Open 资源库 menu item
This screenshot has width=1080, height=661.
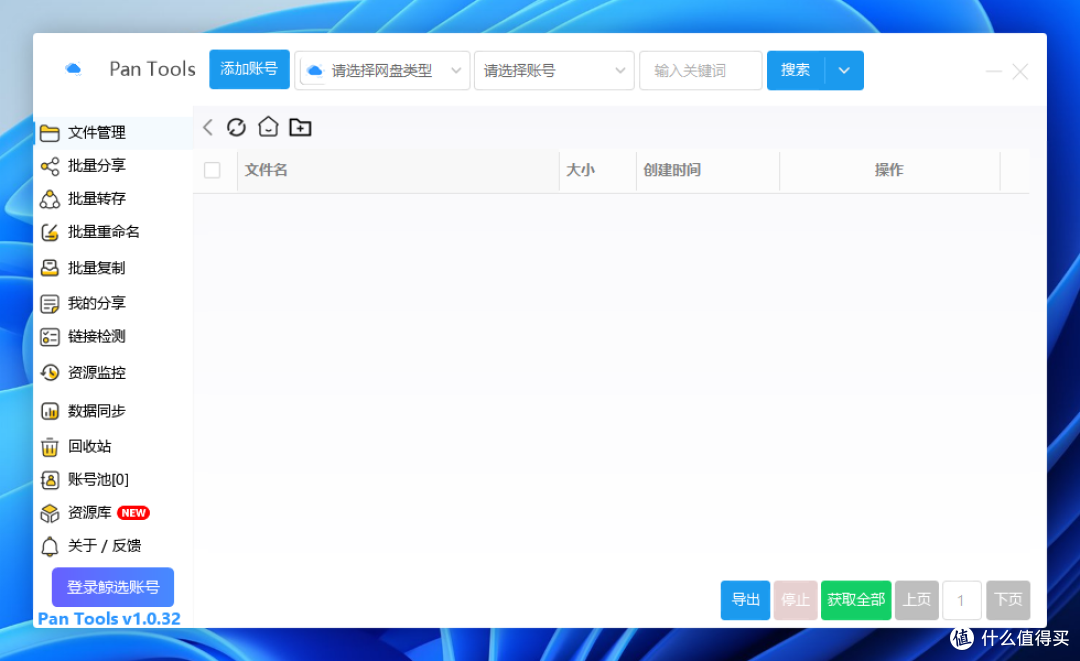(113, 513)
